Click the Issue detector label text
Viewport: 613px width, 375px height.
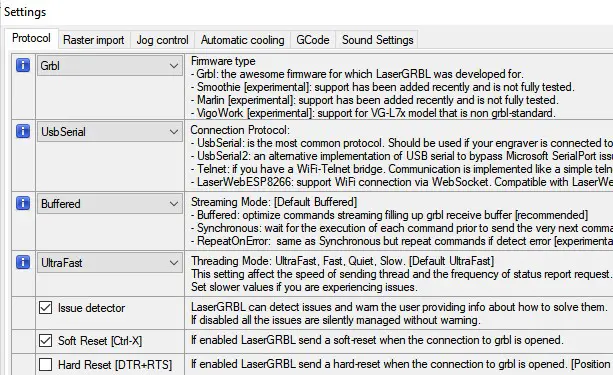pyautogui.click(x=91, y=308)
